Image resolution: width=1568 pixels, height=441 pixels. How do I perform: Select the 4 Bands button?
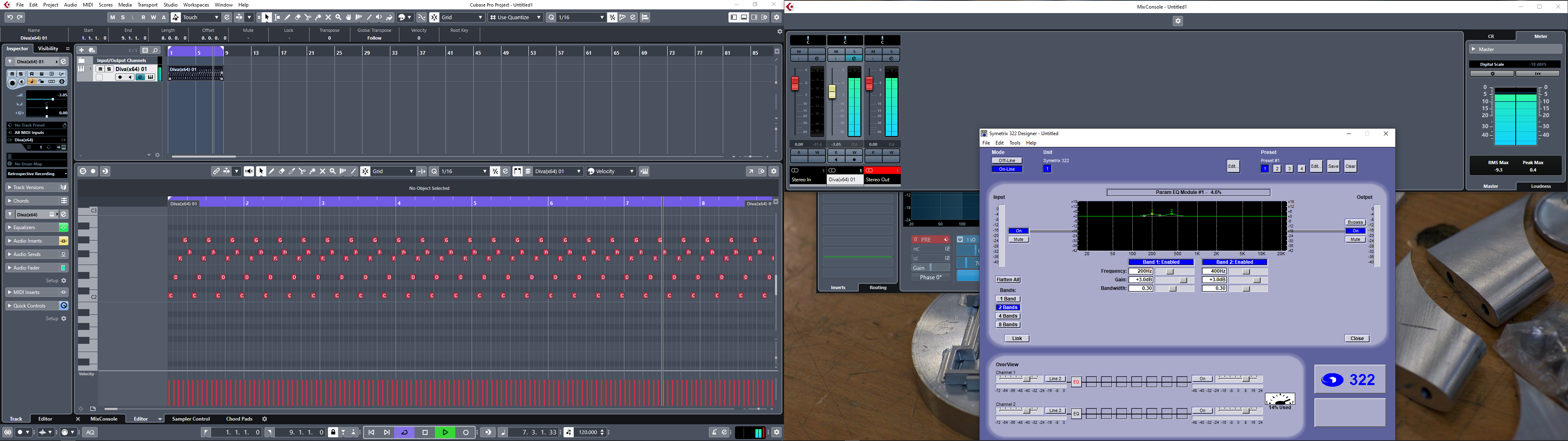point(1008,316)
